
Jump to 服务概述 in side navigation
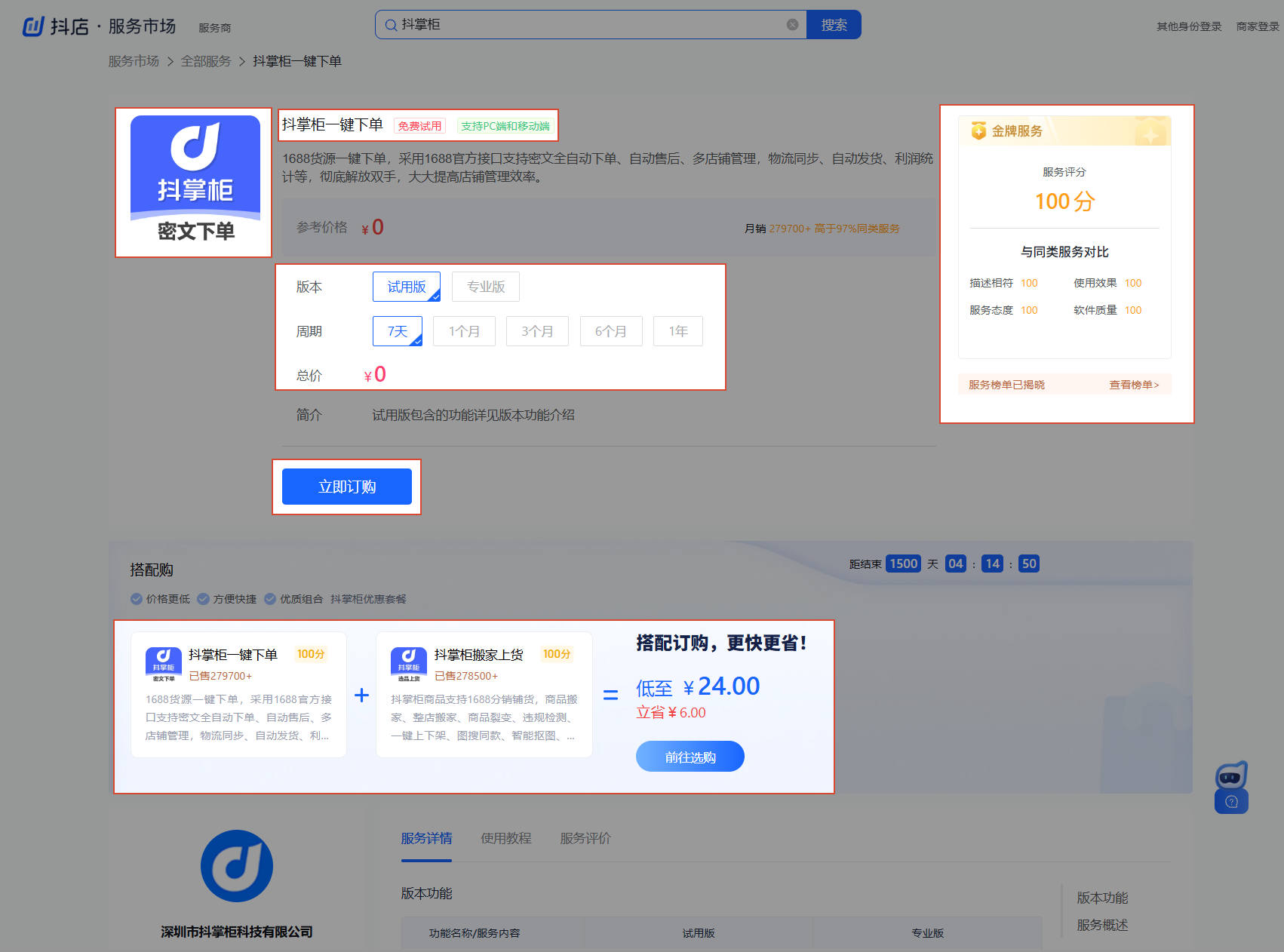1102,925
